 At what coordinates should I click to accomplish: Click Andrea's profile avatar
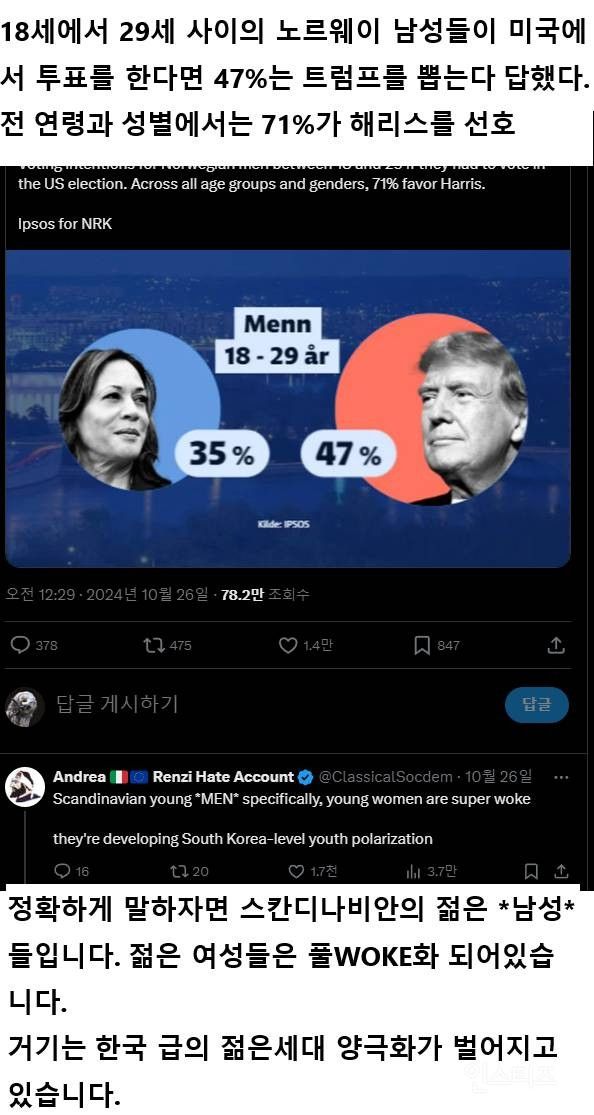(25, 780)
